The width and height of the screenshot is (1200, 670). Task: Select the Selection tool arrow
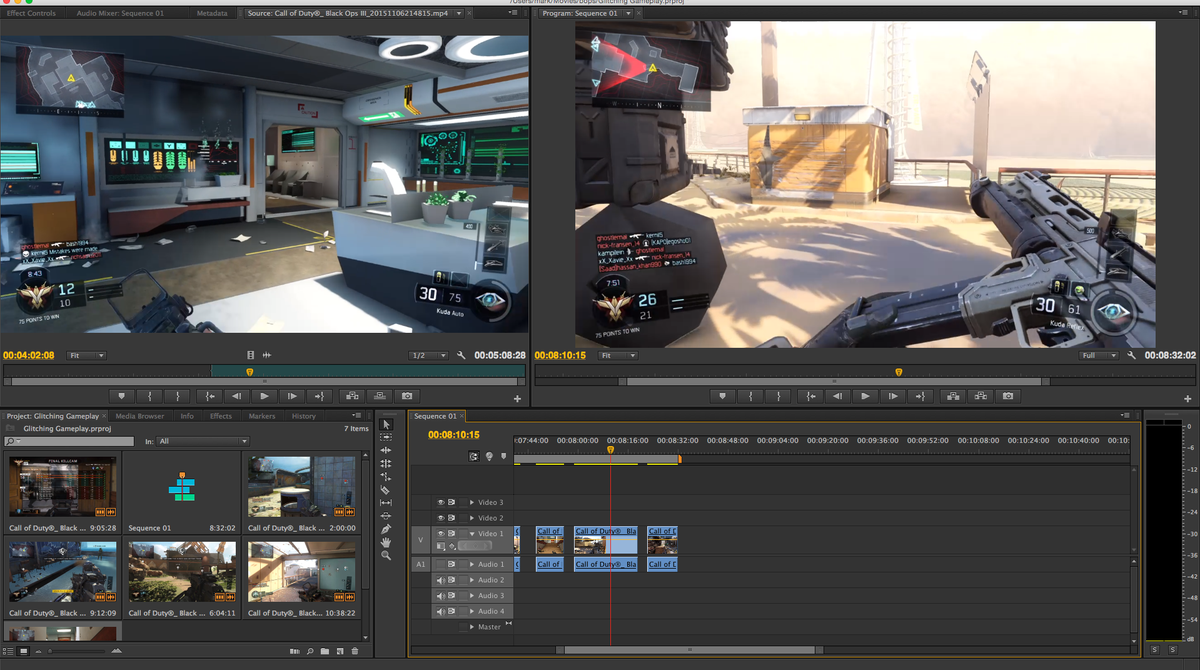coord(386,425)
